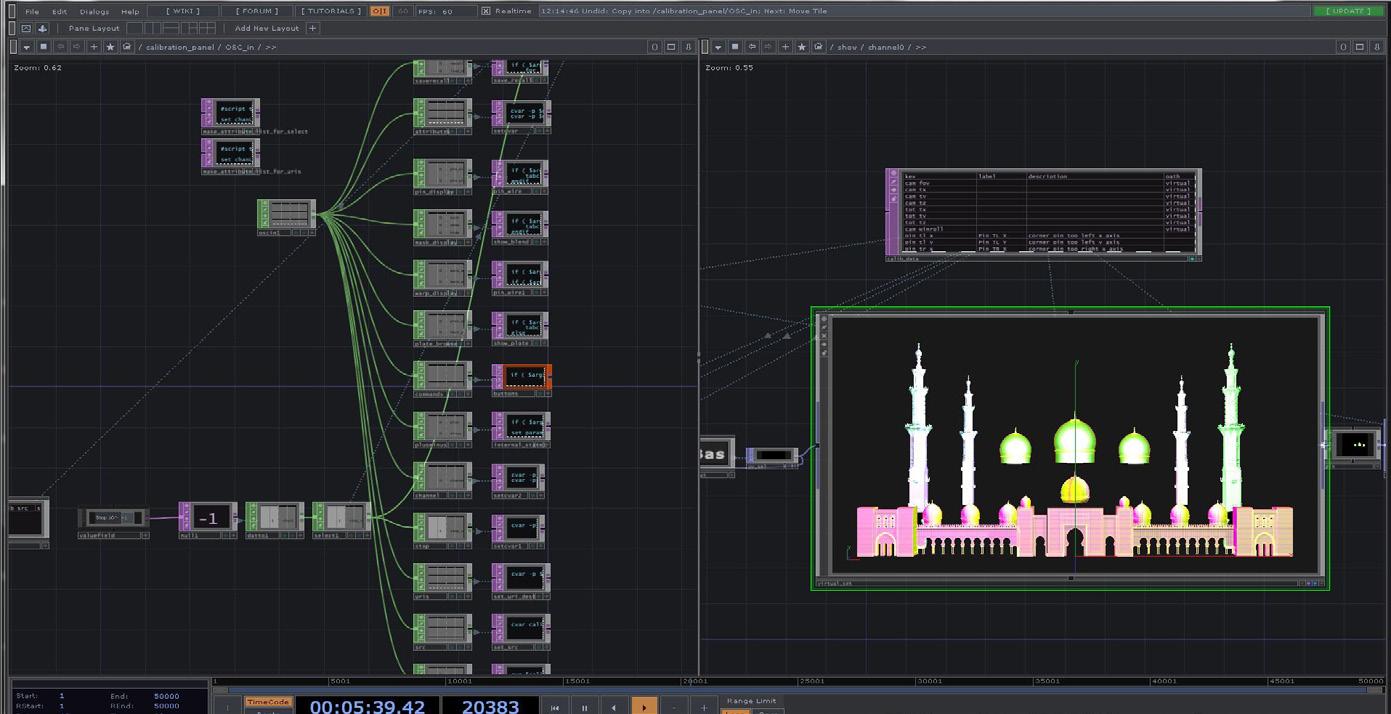This screenshot has width=1391, height=714.
Task: Click the pause playback button
Action: pyautogui.click(x=584, y=707)
